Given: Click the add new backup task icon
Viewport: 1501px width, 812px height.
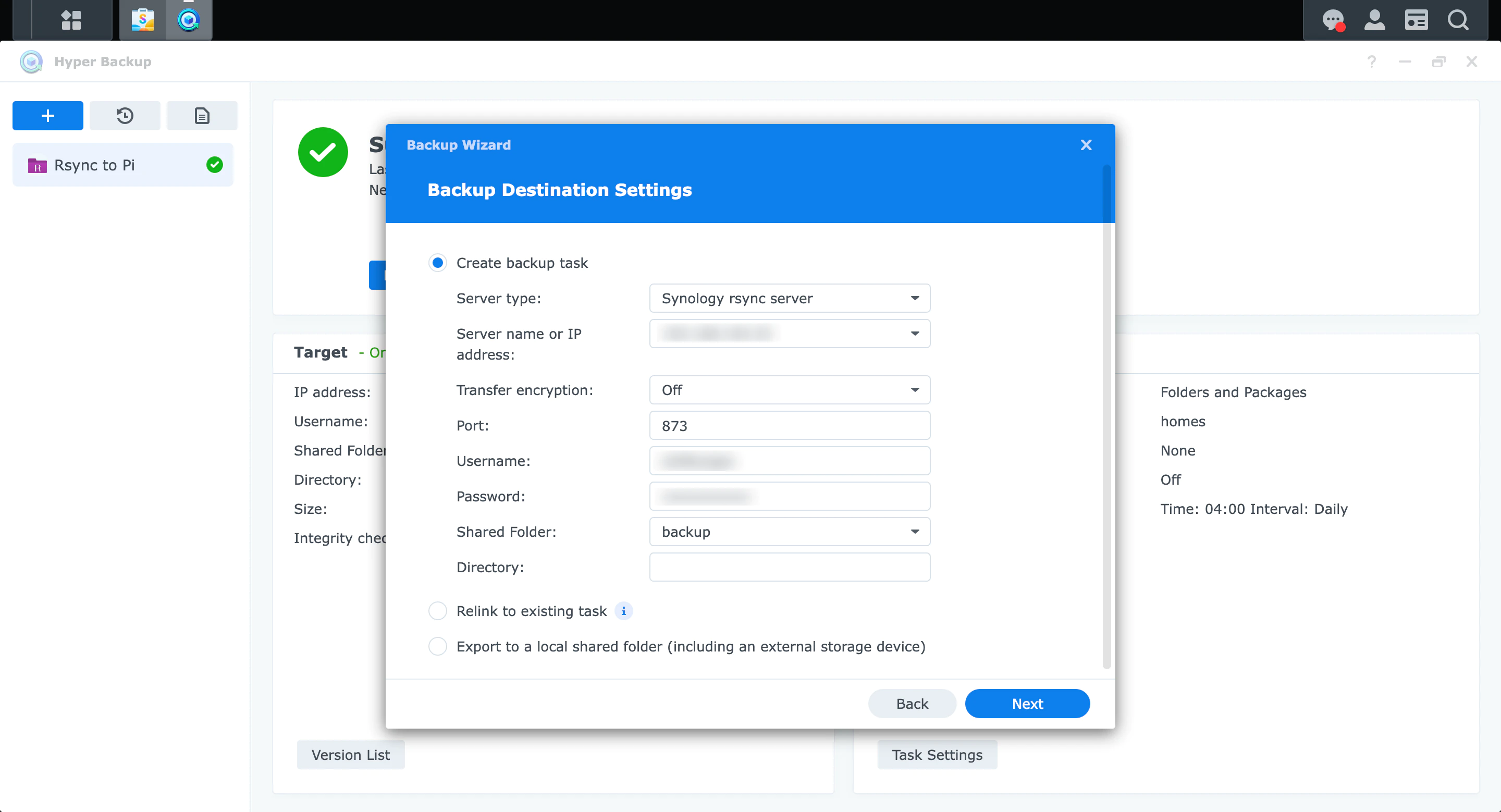Looking at the screenshot, I should pos(47,115).
